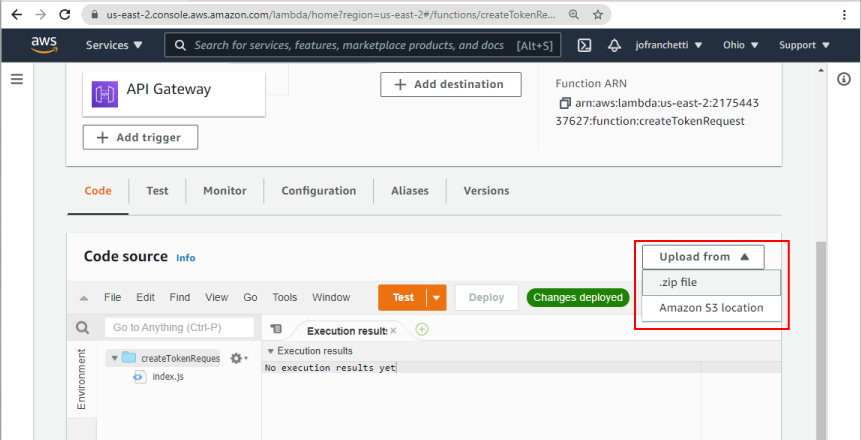861x440 pixels.
Task: Click the tab list icon in editor
Action: (277, 328)
